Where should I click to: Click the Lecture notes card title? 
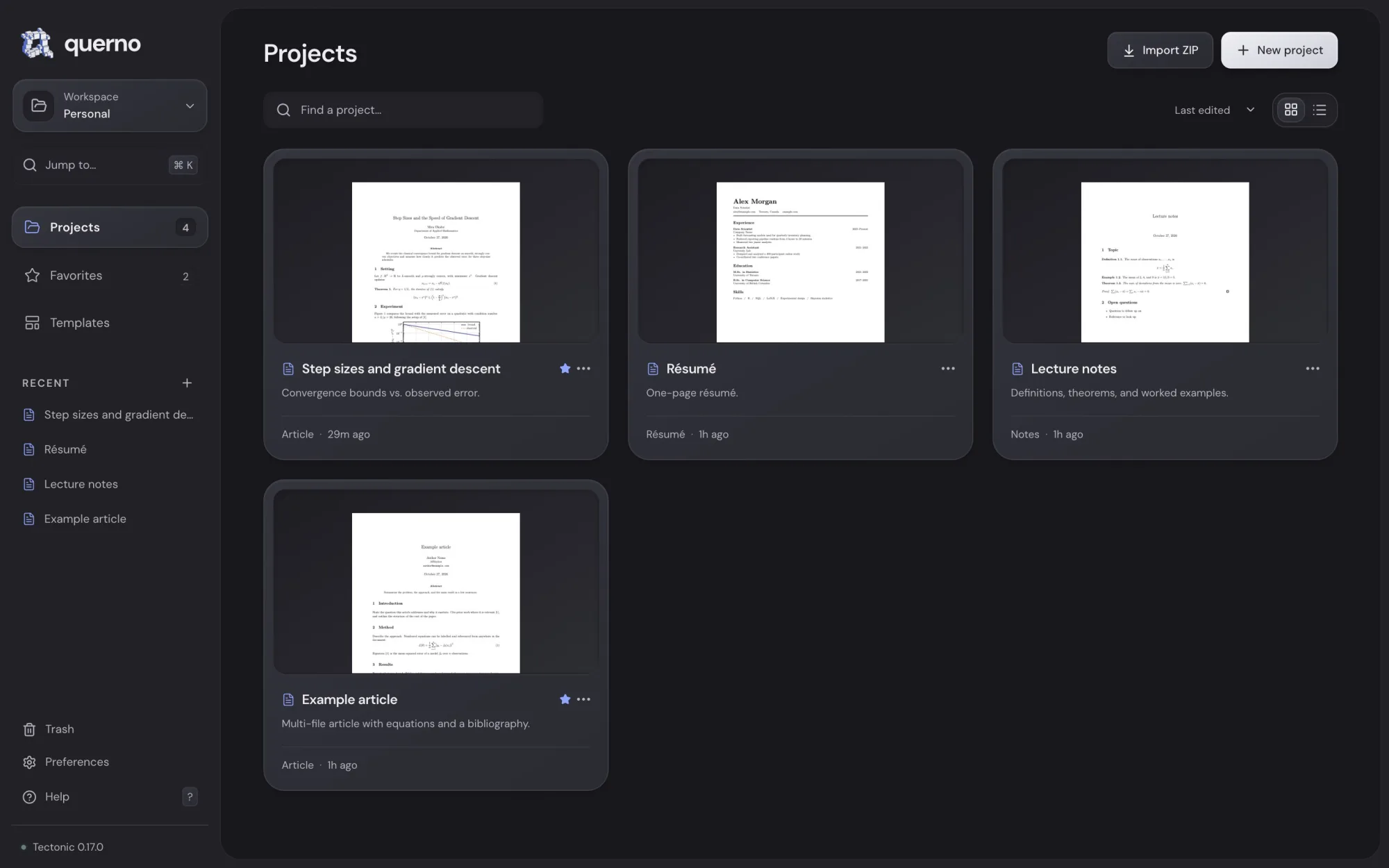(x=1074, y=369)
